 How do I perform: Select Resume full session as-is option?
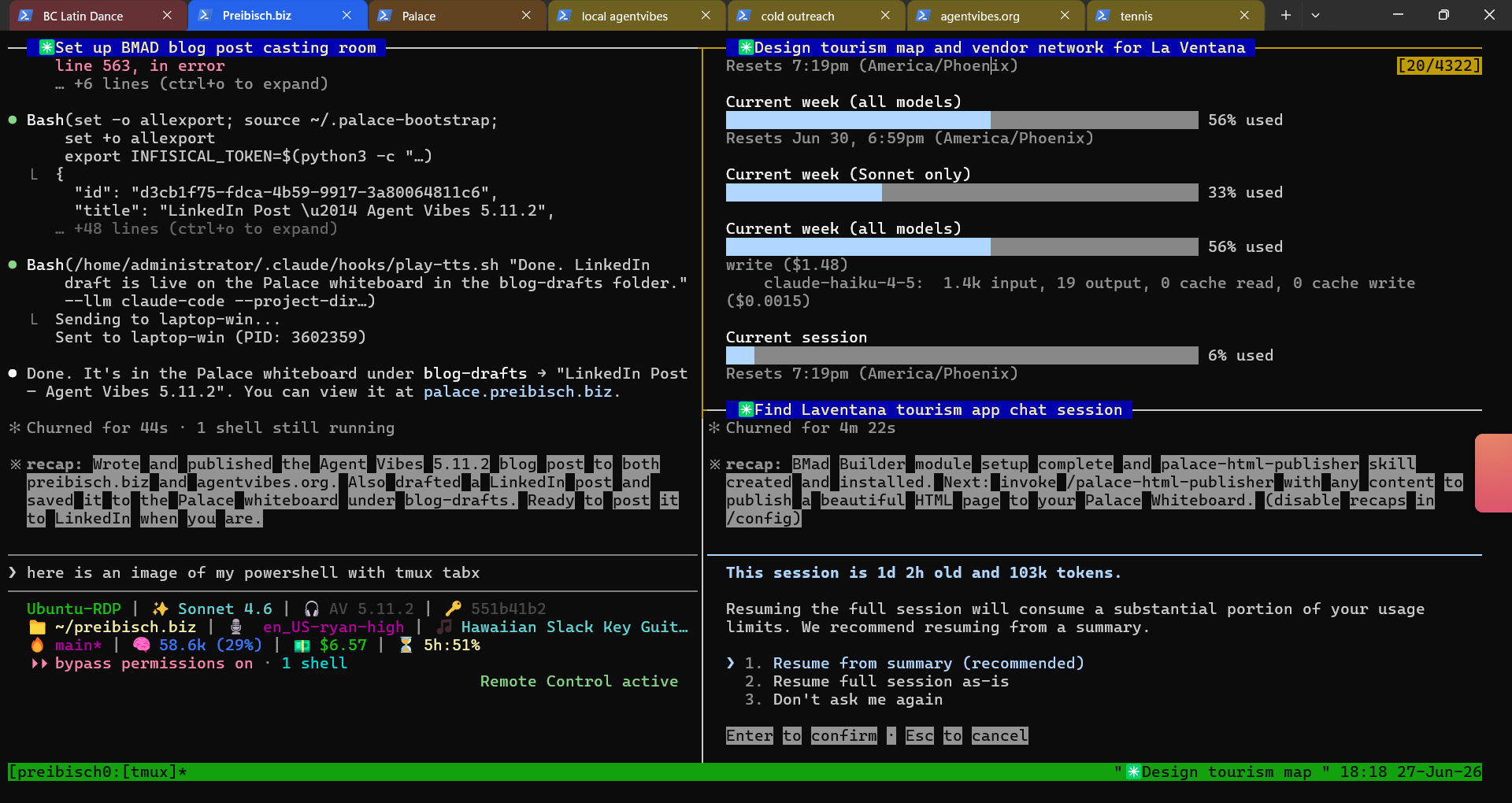pyautogui.click(x=891, y=681)
